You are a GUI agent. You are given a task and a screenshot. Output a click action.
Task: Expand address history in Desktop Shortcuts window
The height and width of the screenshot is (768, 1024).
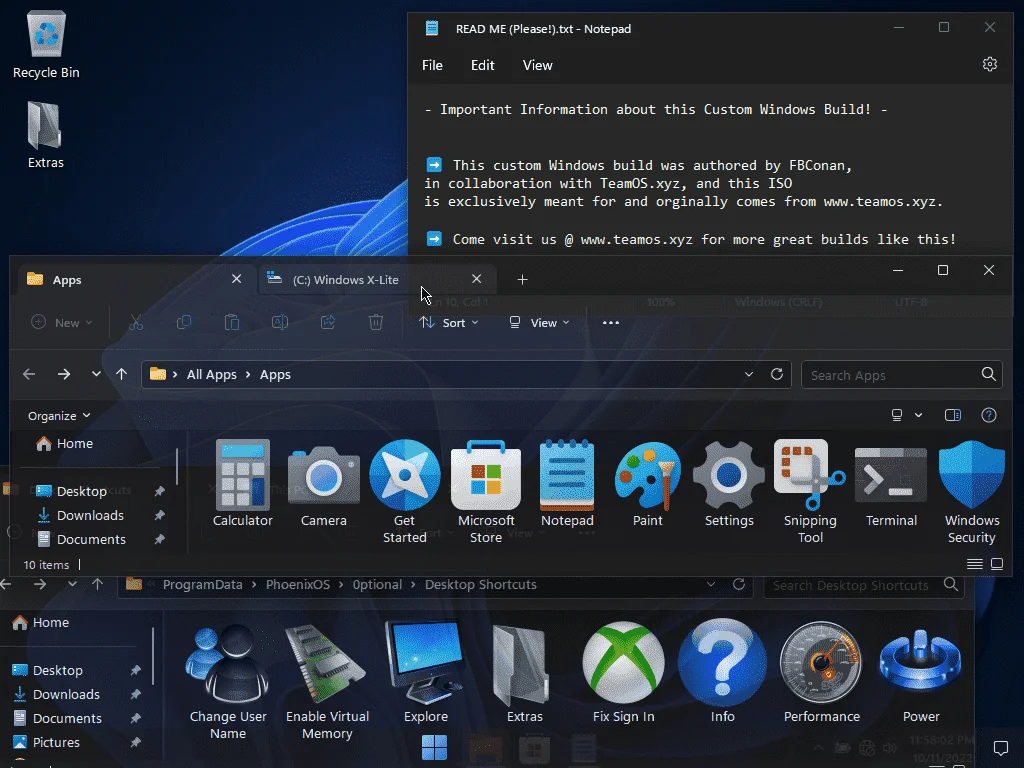[711, 584]
